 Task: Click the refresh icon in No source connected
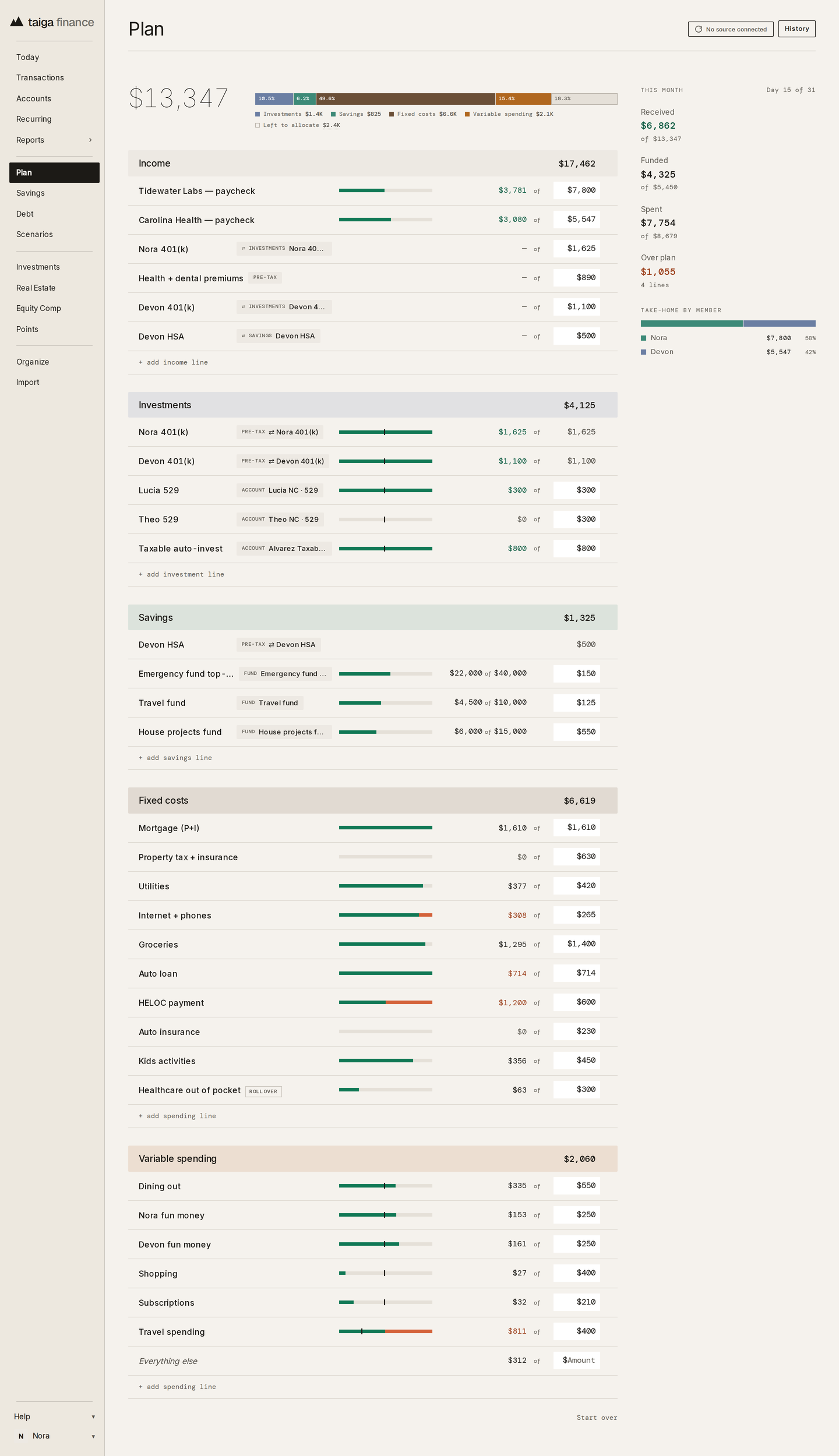pos(698,29)
